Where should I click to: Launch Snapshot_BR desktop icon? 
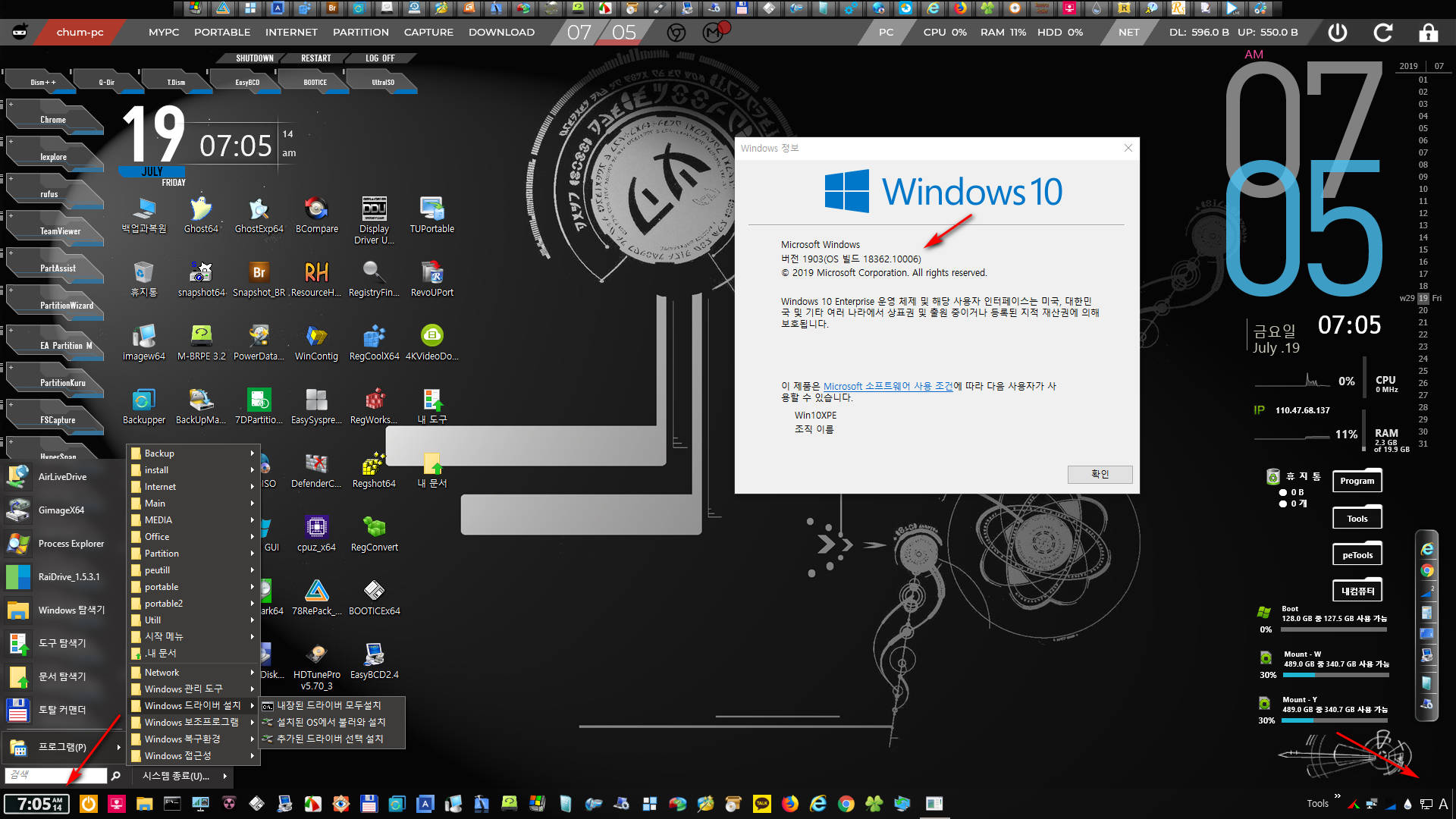(x=259, y=279)
